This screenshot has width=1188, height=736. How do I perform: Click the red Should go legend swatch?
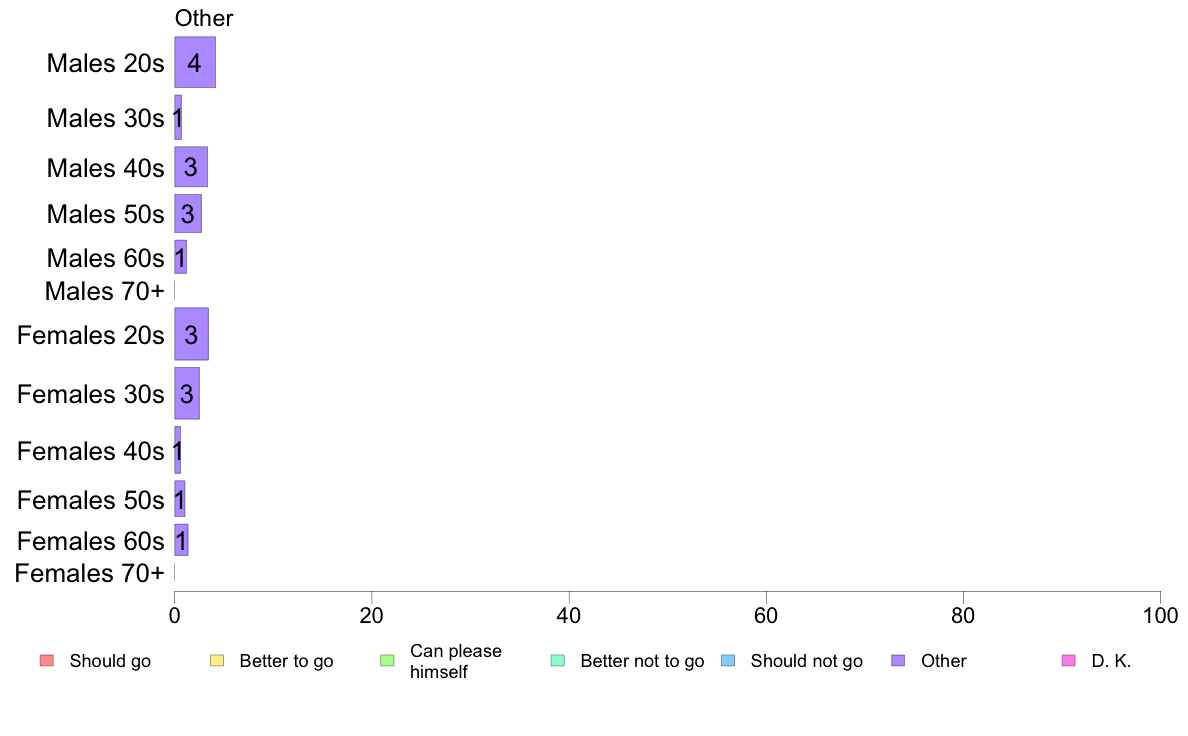coord(47,660)
